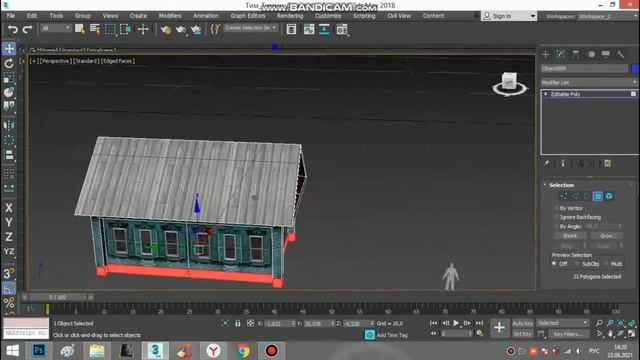Activate Select and Move tool in left toolbar
640x360 pixels.
(9, 49)
